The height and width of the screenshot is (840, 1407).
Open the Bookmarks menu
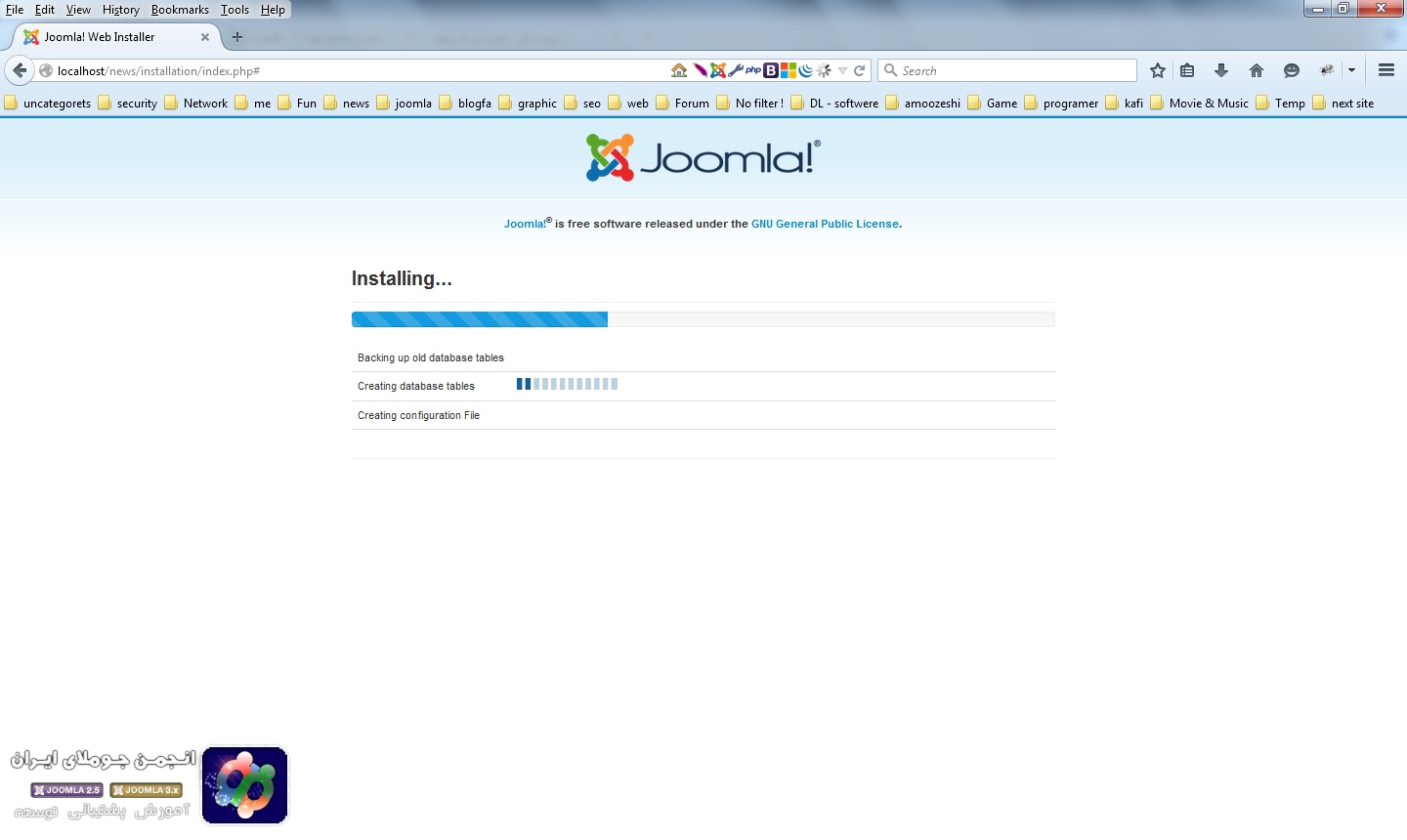(180, 10)
